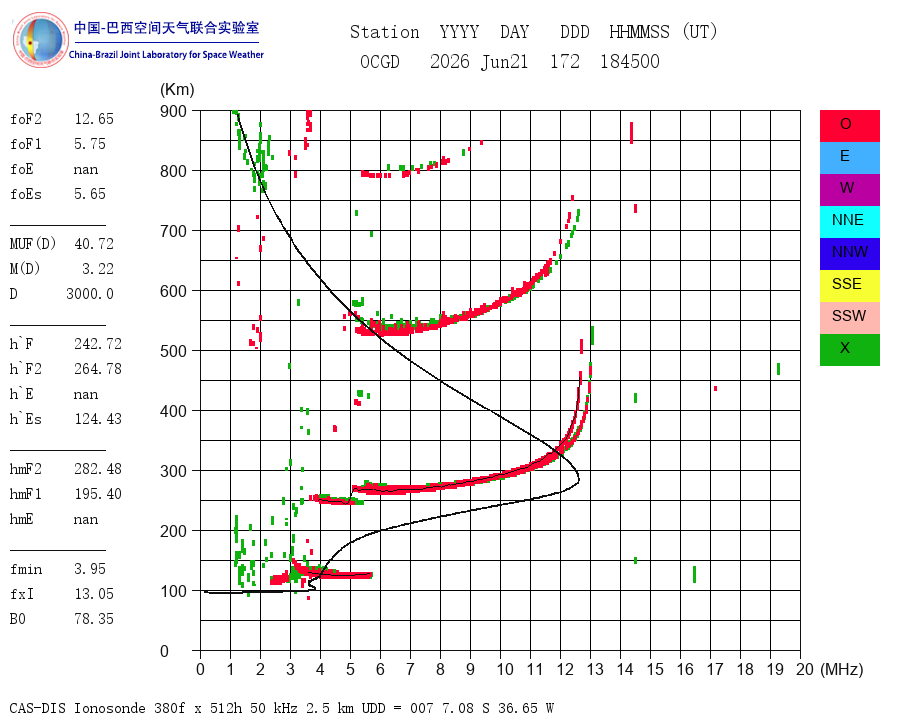Click the China-Brazil Joint Laboratory globe logo
900x720 pixels.
(x=41, y=40)
